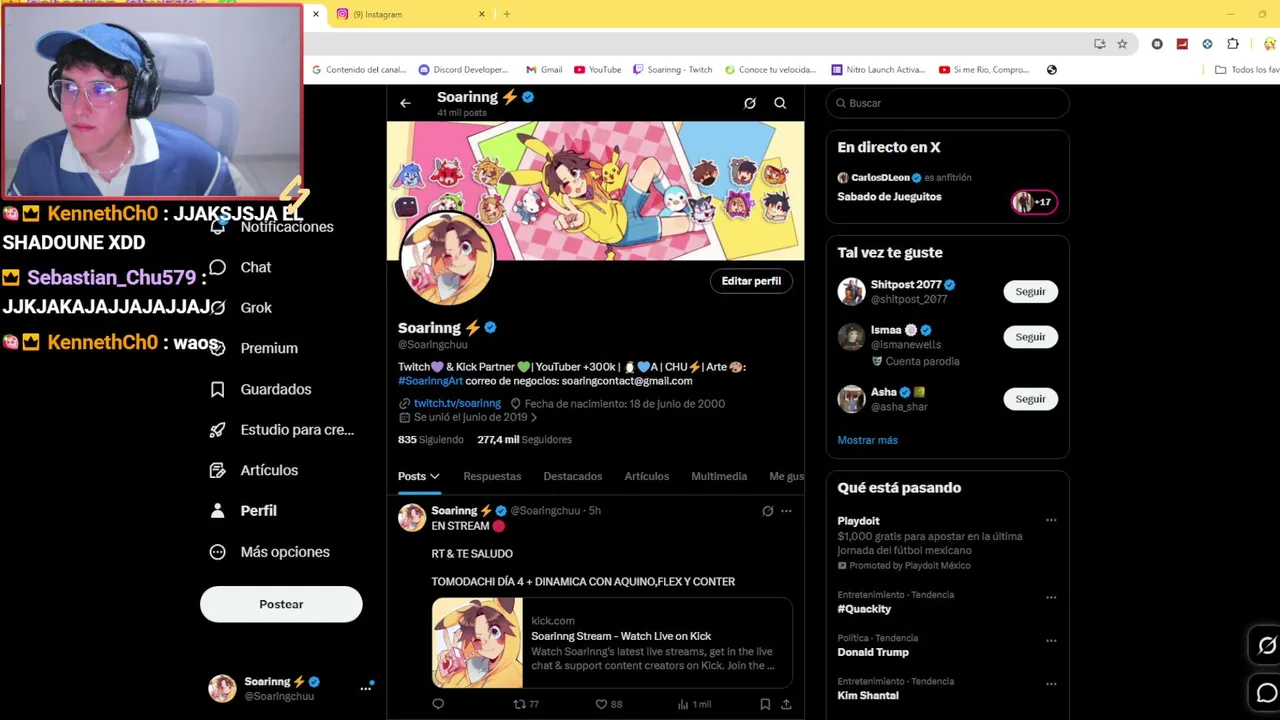Click the Postear button
1280x720 pixels.
(281, 604)
